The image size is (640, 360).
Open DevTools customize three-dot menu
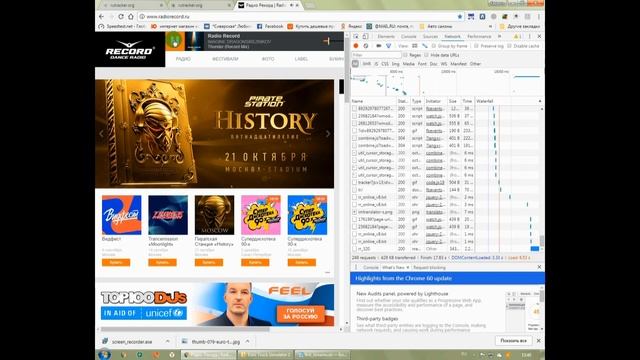530,36
